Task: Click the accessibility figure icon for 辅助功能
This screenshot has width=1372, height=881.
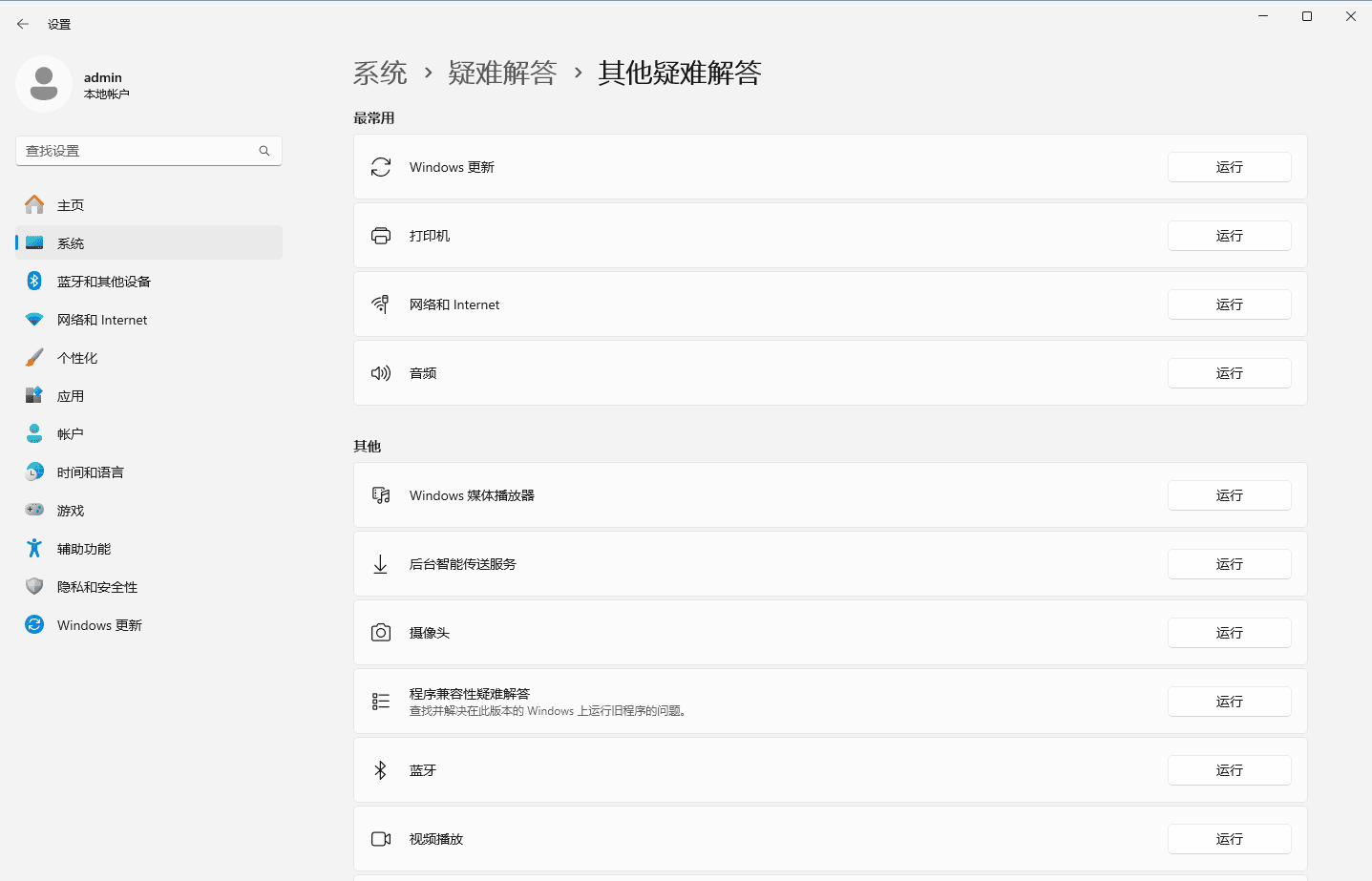Action: [x=34, y=548]
